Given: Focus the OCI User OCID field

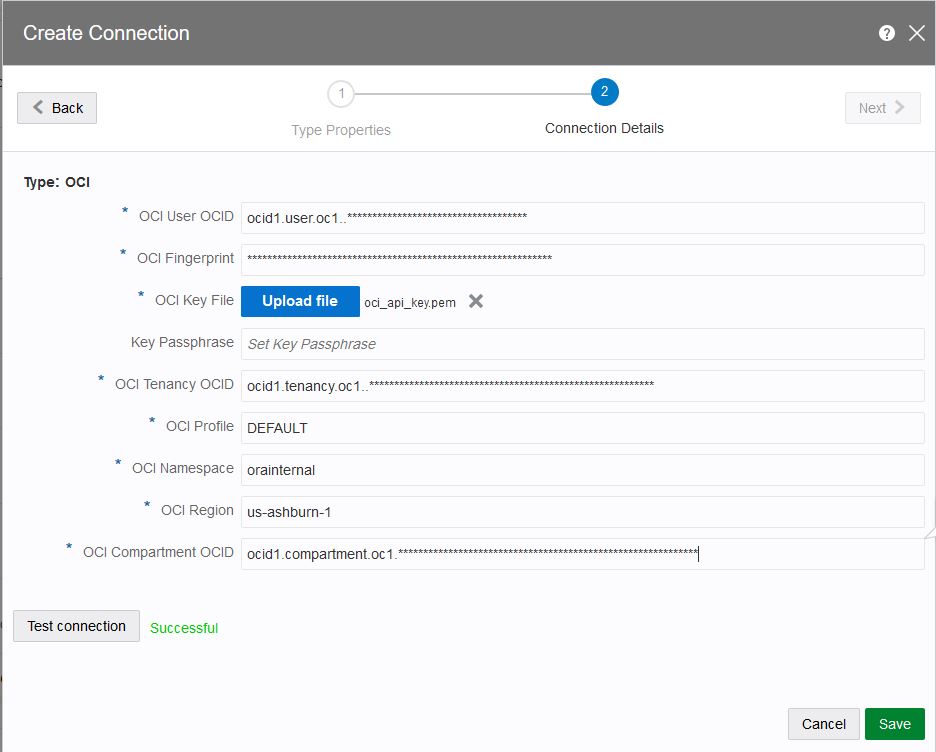Looking at the screenshot, I should [x=582, y=217].
